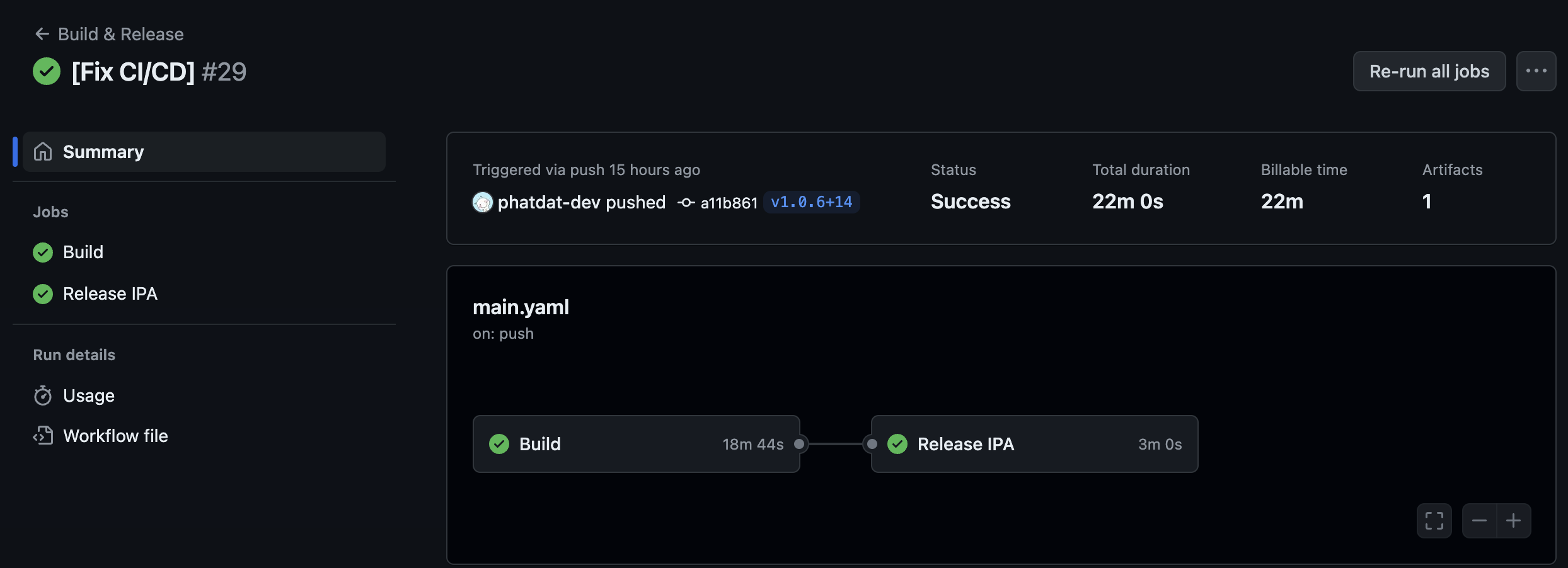This screenshot has width=1568, height=568.
Task: Click the v1.0.6+14 tag label
Action: point(812,202)
